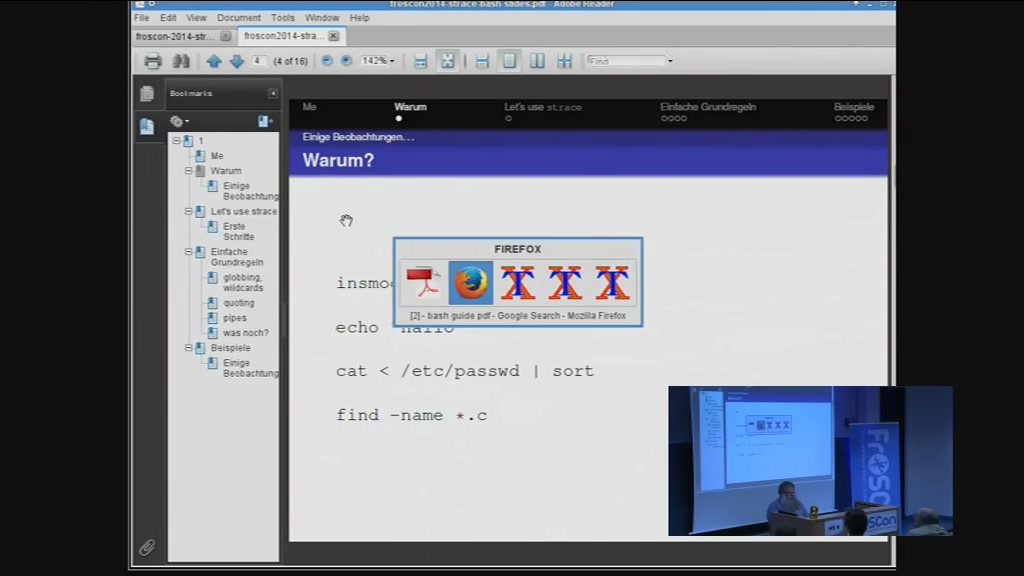Viewport: 1024px width, 576px height.
Task: Collapse the Bookmarks panel with arrow button
Action: pyautogui.click(x=273, y=93)
